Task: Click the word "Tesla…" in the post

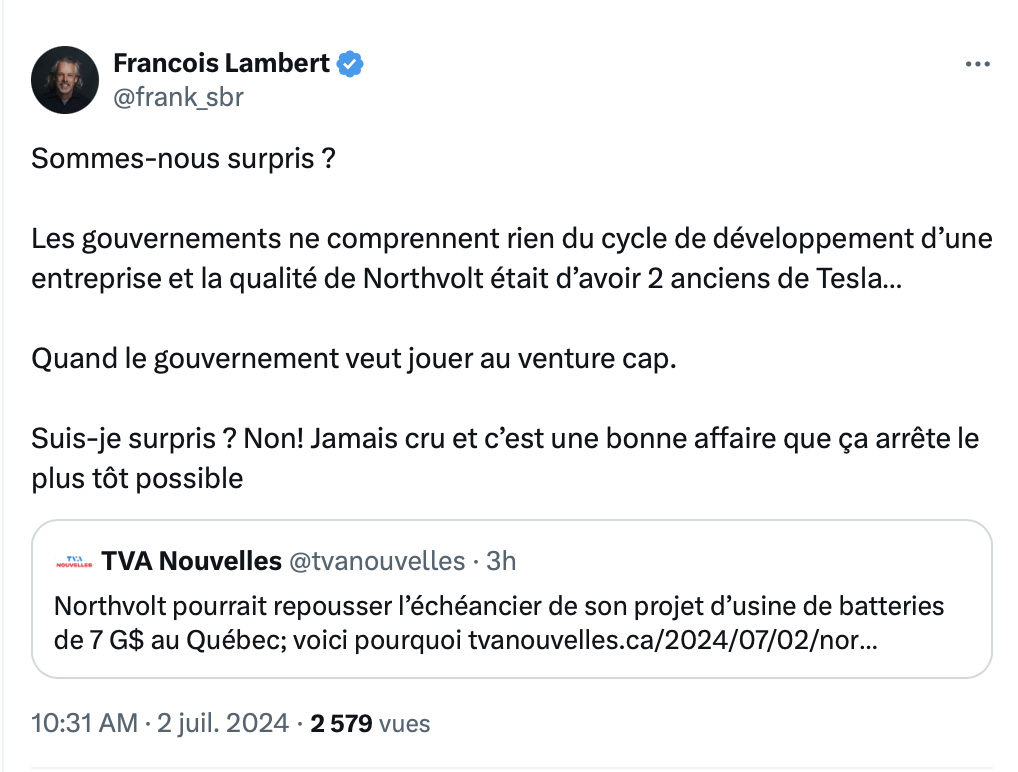Action: [x=858, y=279]
